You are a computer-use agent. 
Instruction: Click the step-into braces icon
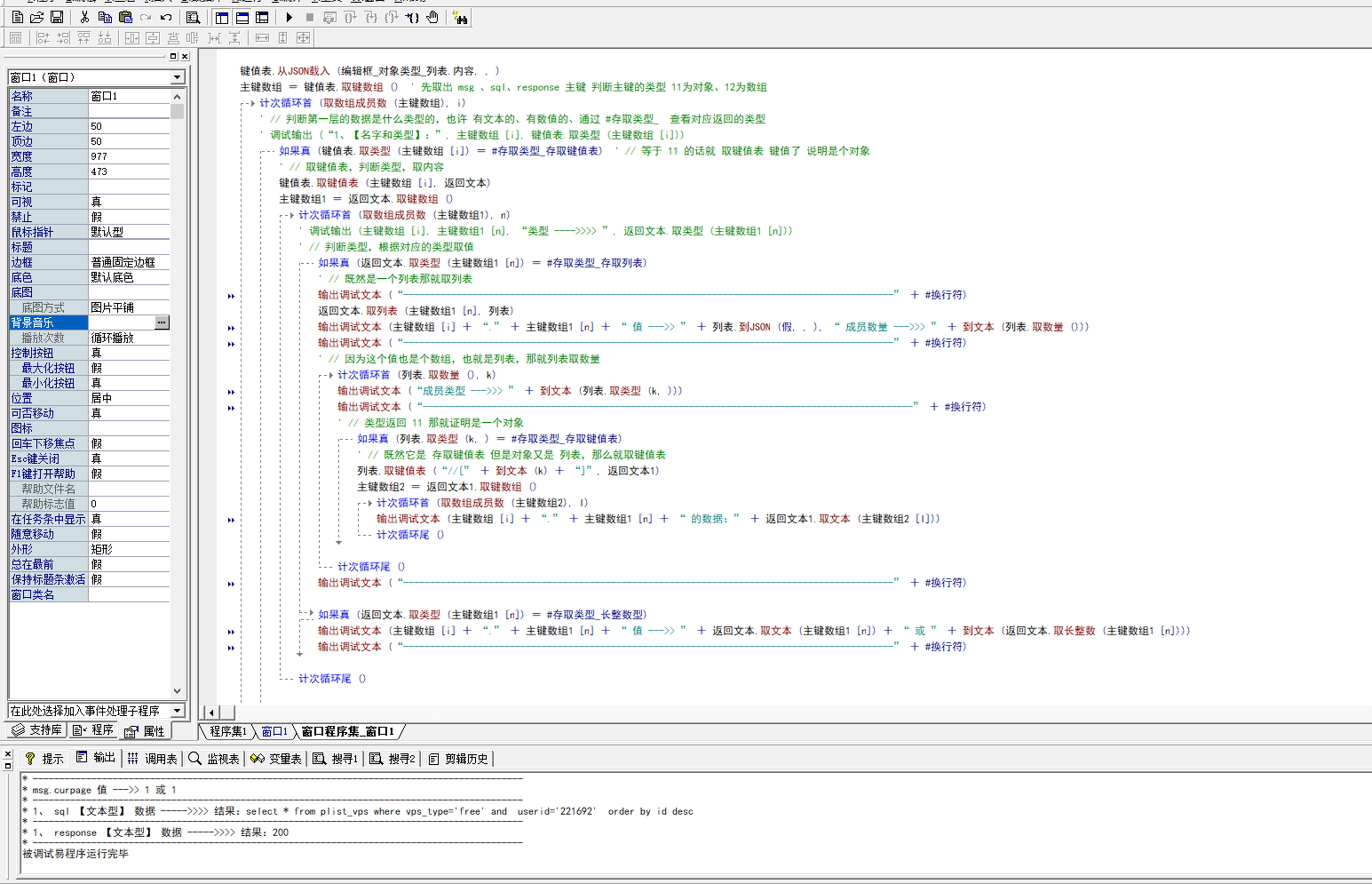click(x=371, y=17)
